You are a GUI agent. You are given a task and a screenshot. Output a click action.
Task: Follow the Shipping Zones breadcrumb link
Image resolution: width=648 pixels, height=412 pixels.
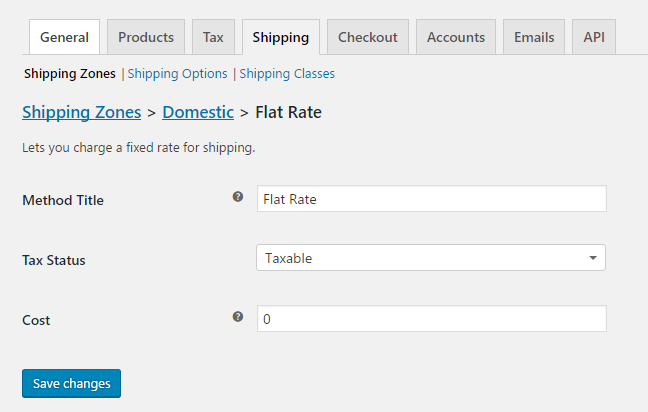(x=82, y=112)
